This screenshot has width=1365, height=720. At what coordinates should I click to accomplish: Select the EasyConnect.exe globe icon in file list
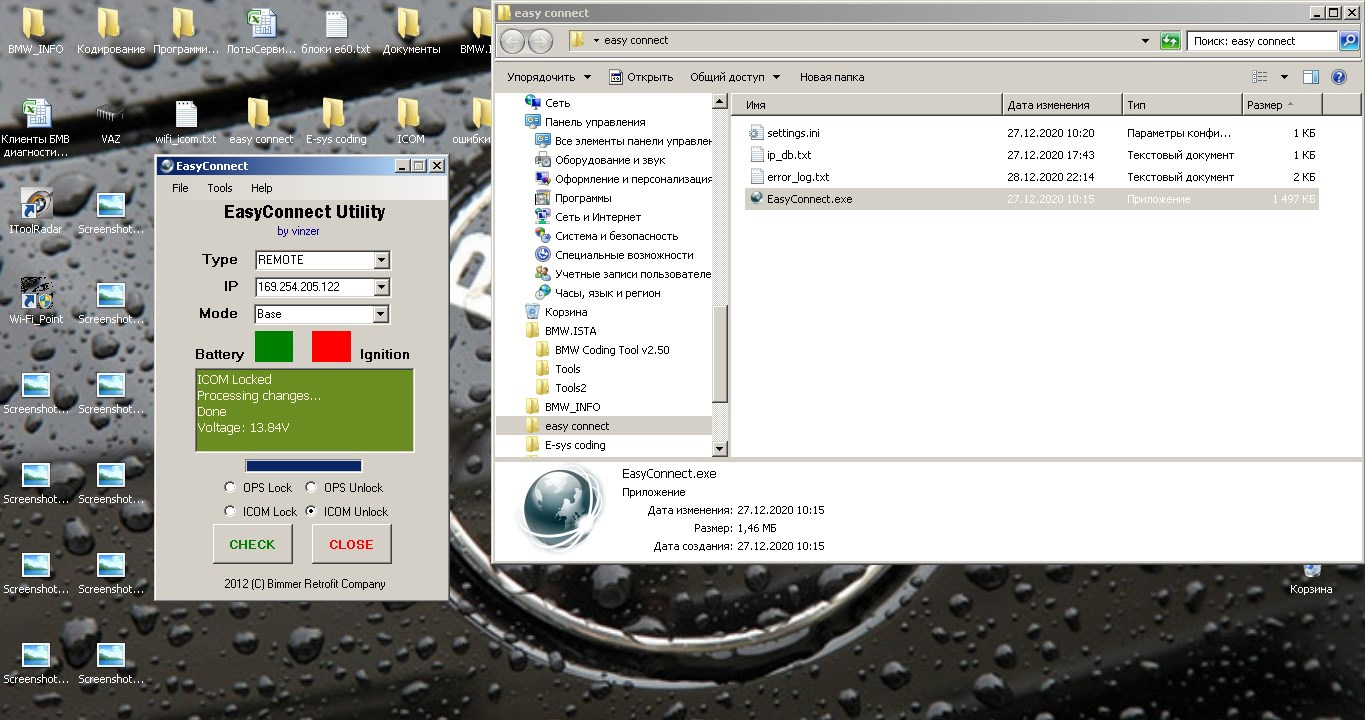[x=756, y=199]
